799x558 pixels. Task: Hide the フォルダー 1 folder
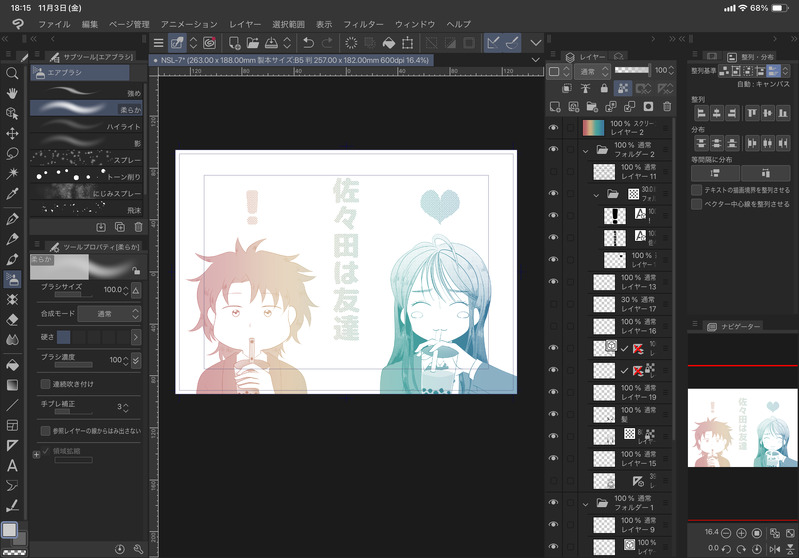click(553, 502)
